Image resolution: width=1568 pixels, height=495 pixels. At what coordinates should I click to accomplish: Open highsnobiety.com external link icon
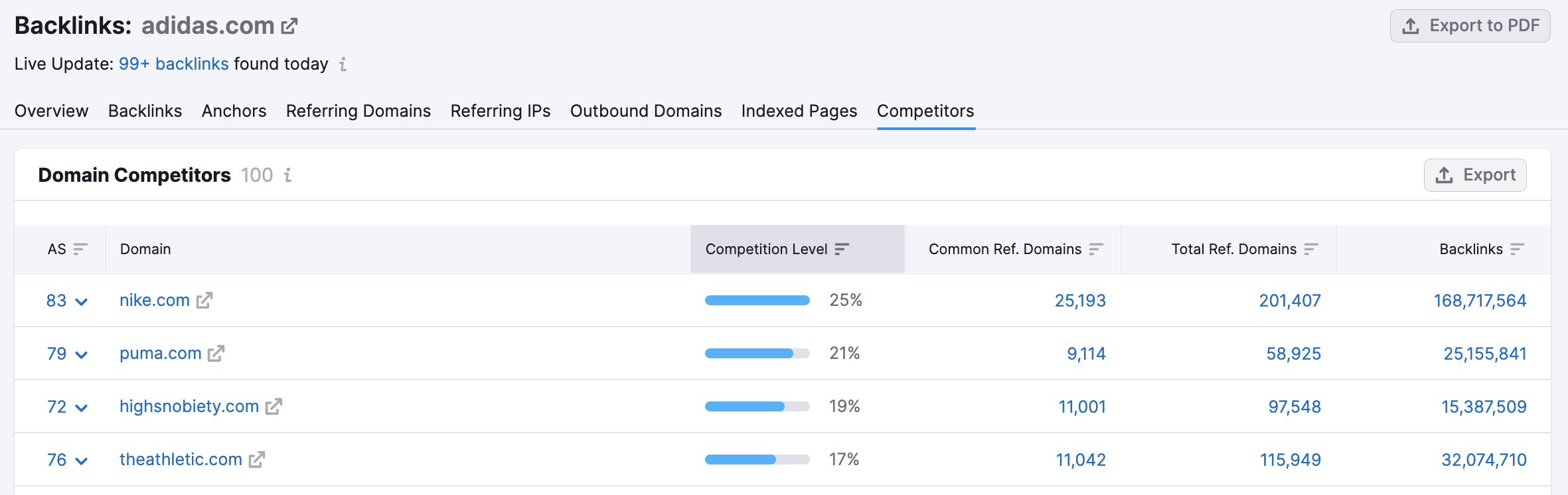[x=274, y=407]
